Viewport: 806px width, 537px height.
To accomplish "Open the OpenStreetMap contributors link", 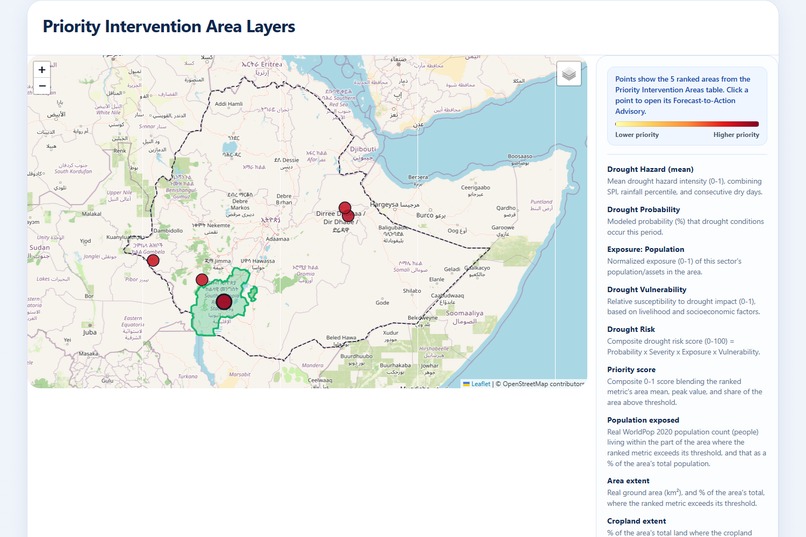I will click(x=542, y=384).
